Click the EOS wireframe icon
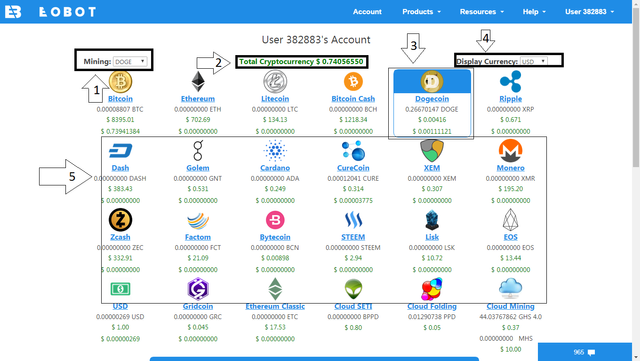This screenshot has width=640, height=361. pyautogui.click(x=511, y=220)
